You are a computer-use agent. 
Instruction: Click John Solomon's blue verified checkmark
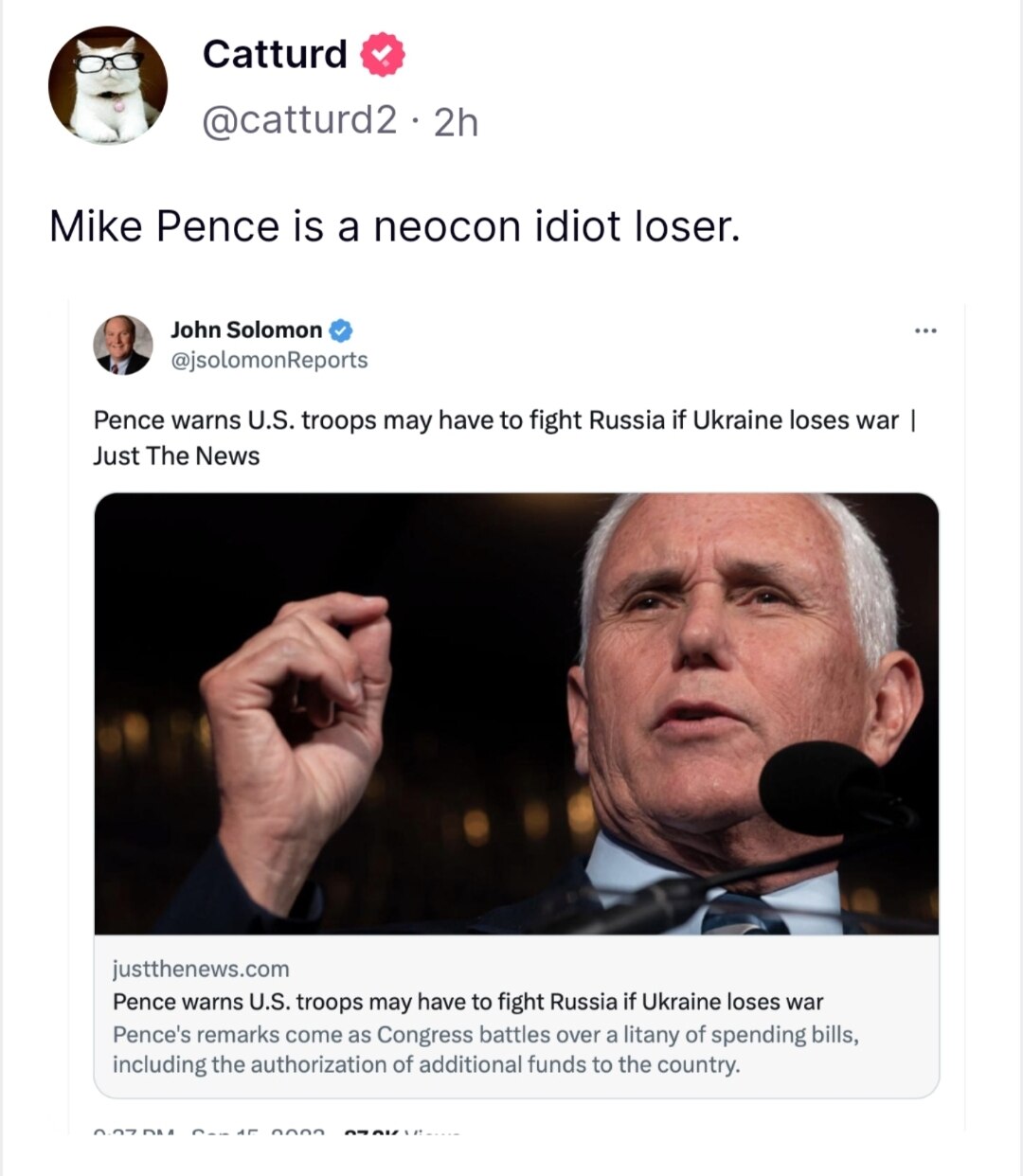point(341,330)
